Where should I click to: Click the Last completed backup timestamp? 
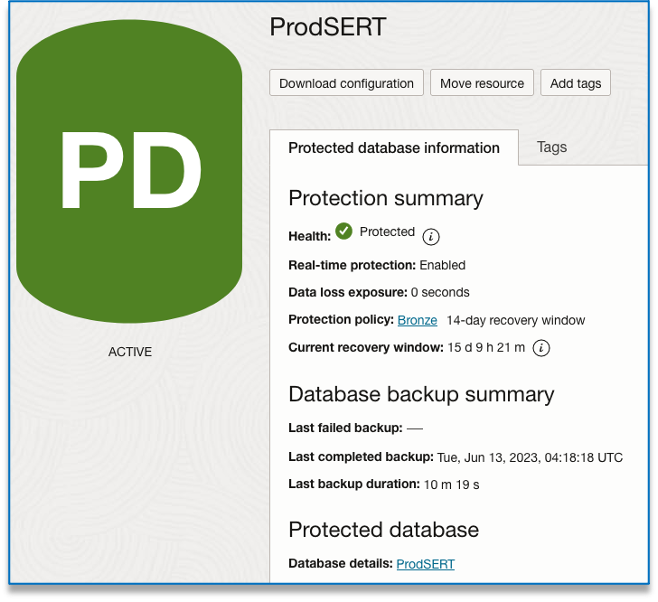[529, 458]
